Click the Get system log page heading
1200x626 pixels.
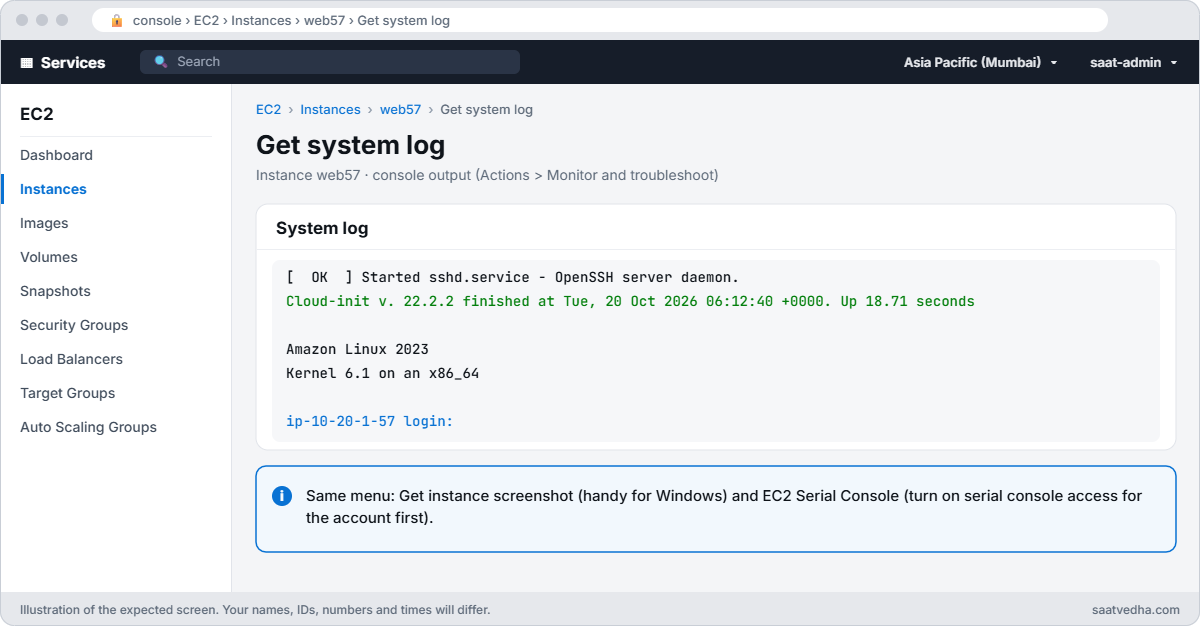click(350, 145)
